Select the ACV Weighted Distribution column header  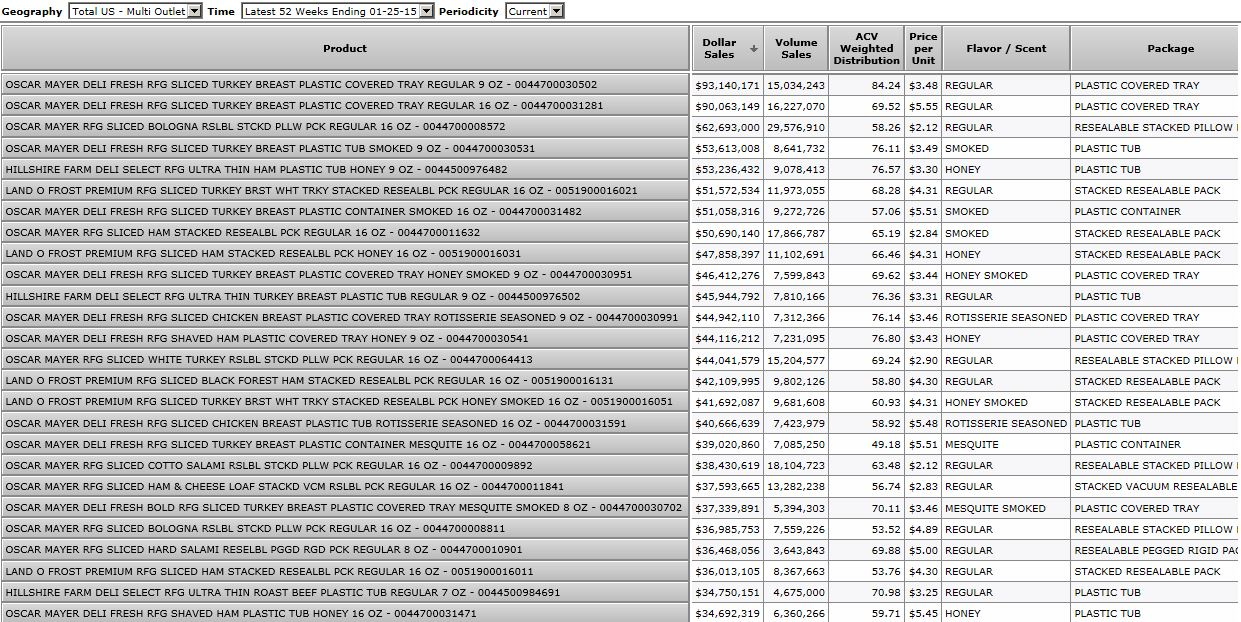click(866, 49)
